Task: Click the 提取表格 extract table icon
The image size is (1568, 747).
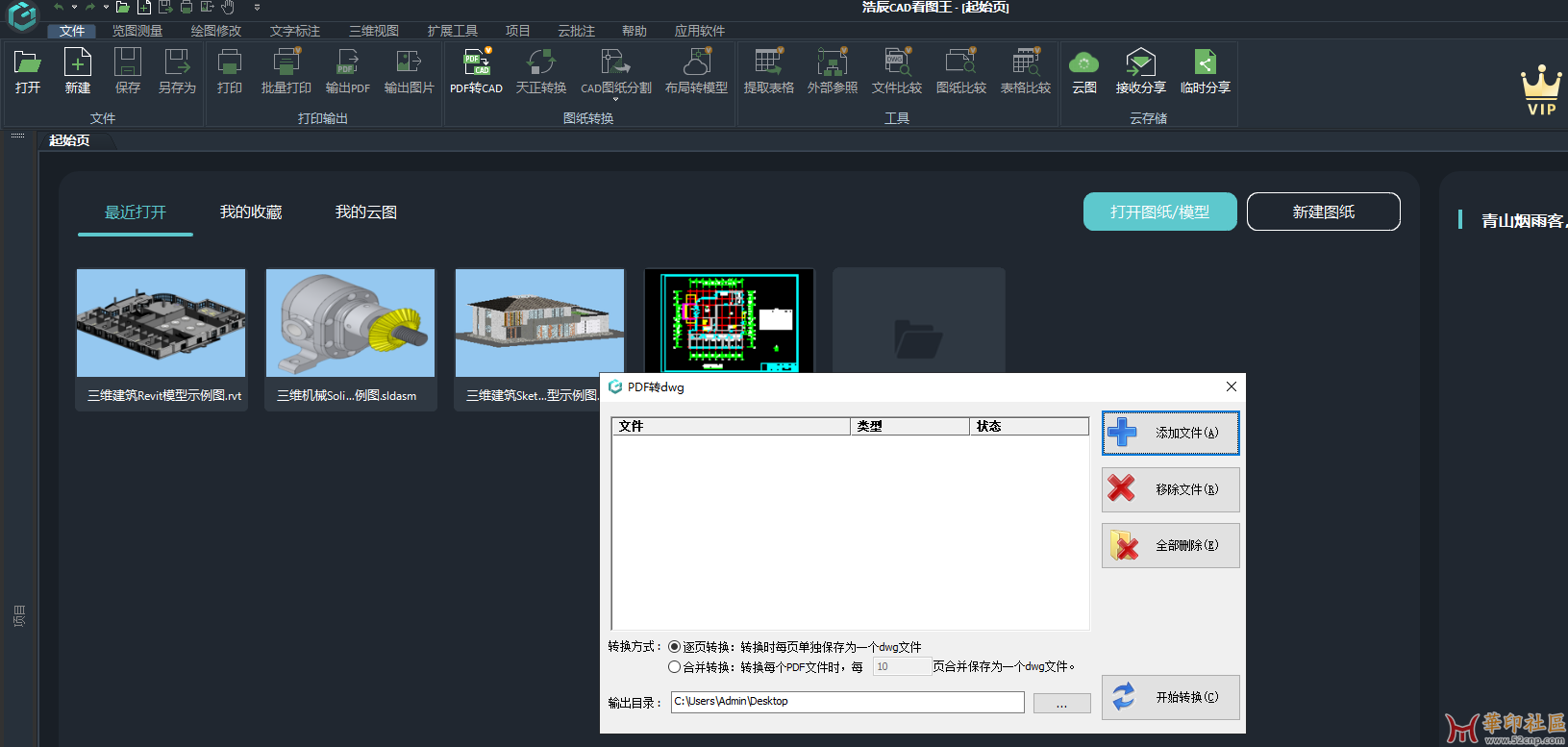Action: [x=769, y=72]
